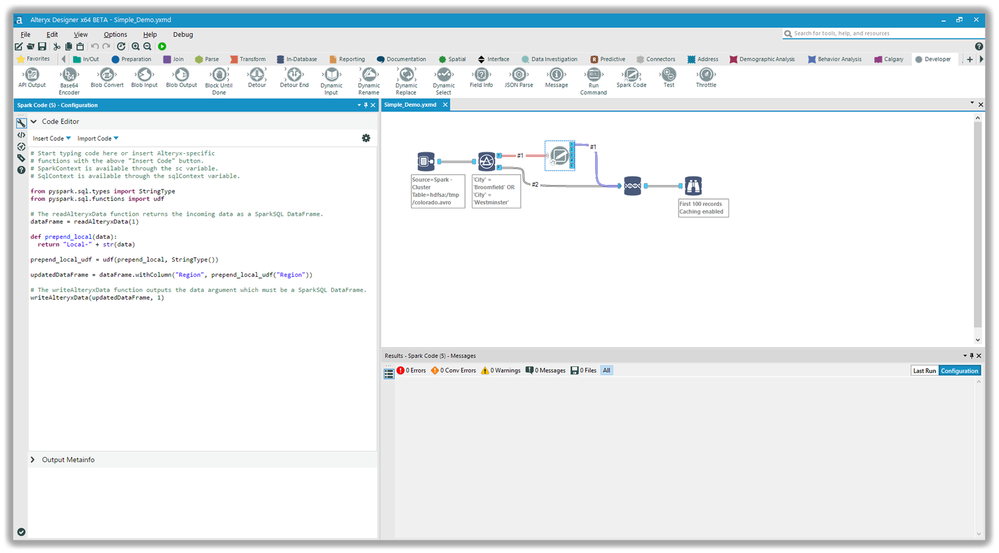The image size is (999, 553).
Task: Open code editor settings gear
Action: [x=366, y=138]
